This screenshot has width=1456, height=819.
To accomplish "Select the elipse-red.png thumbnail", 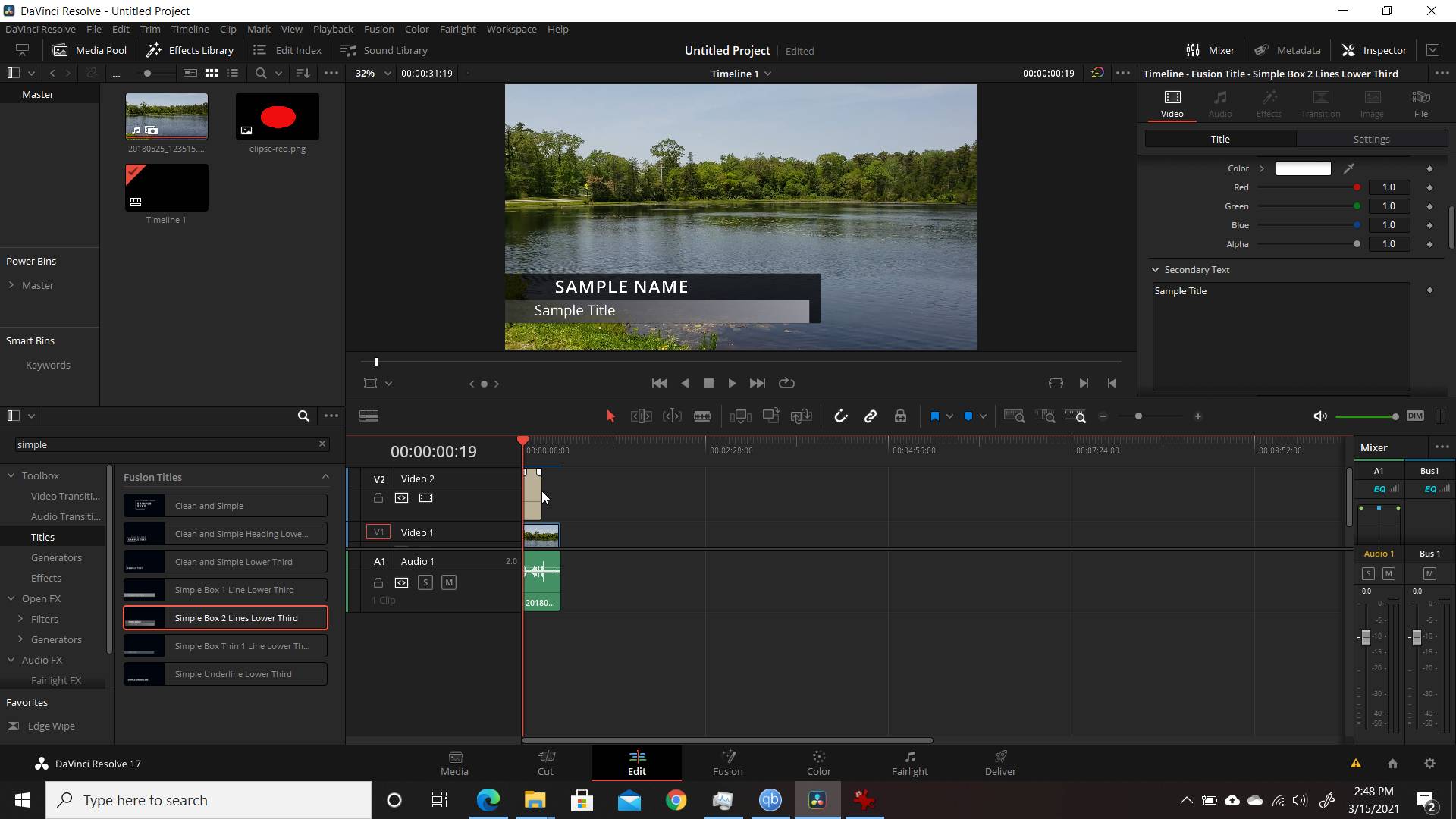I will click(278, 117).
